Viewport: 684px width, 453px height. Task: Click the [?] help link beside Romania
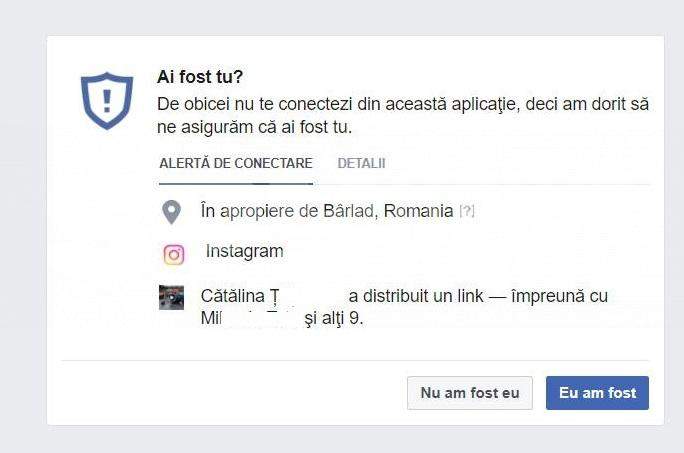pos(466,212)
